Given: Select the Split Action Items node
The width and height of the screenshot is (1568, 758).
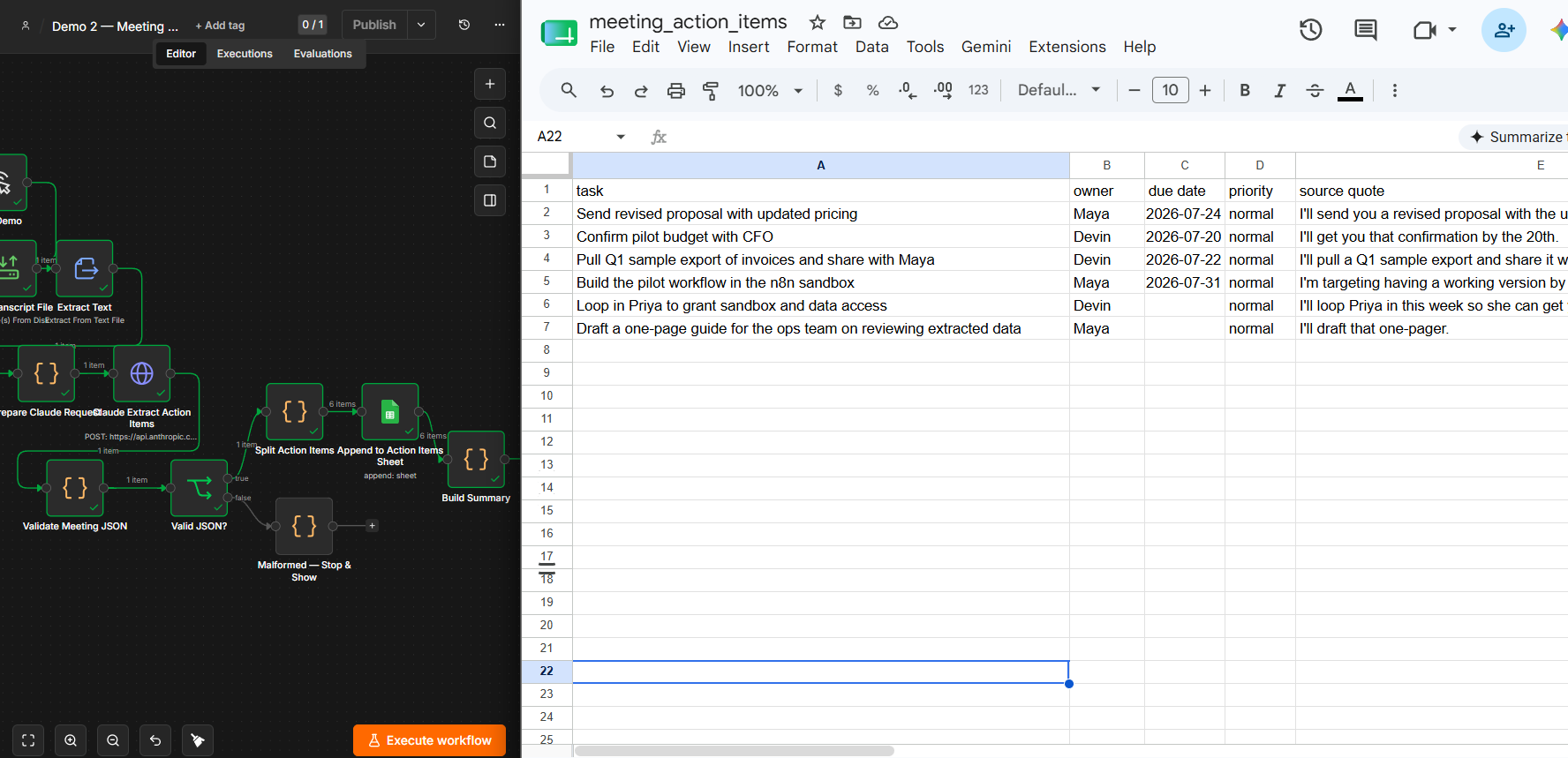Looking at the screenshot, I should point(295,411).
